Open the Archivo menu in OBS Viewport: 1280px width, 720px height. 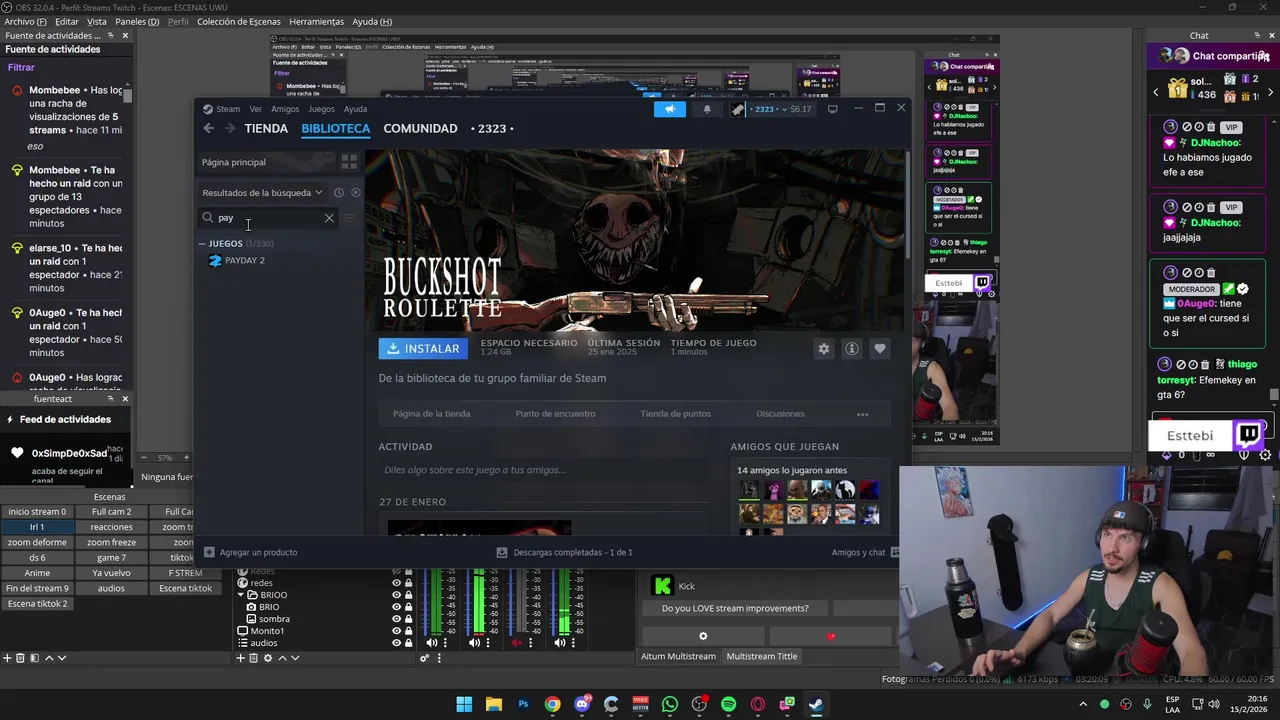pos(25,21)
